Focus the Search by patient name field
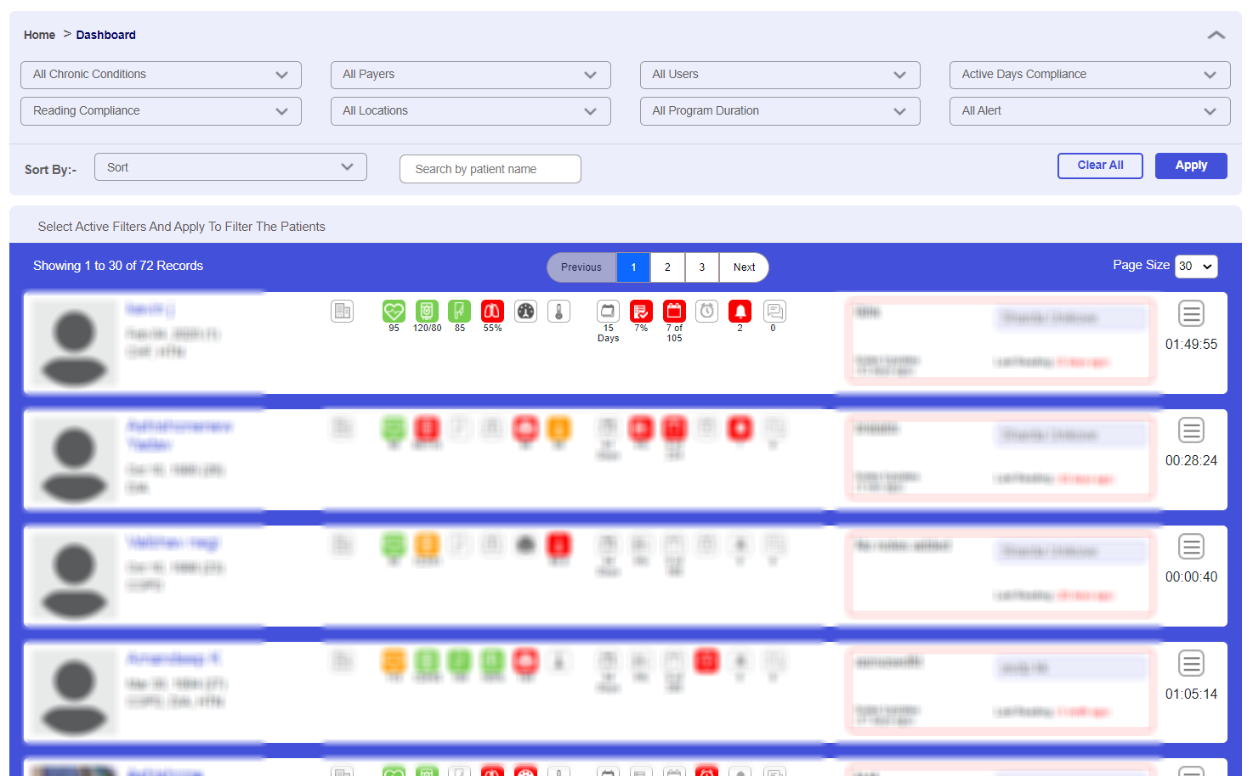Image resolution: width=1253 pixels, height=776 pixels. coord(490,169)
